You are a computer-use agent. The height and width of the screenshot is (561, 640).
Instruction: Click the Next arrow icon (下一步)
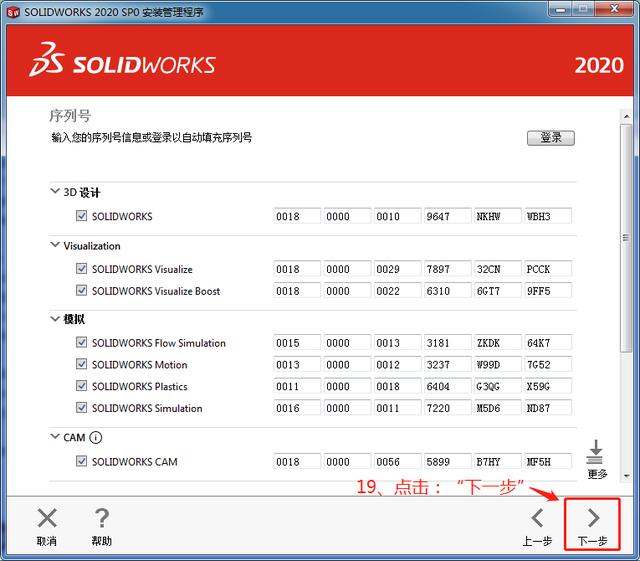[x=592, y=518]
